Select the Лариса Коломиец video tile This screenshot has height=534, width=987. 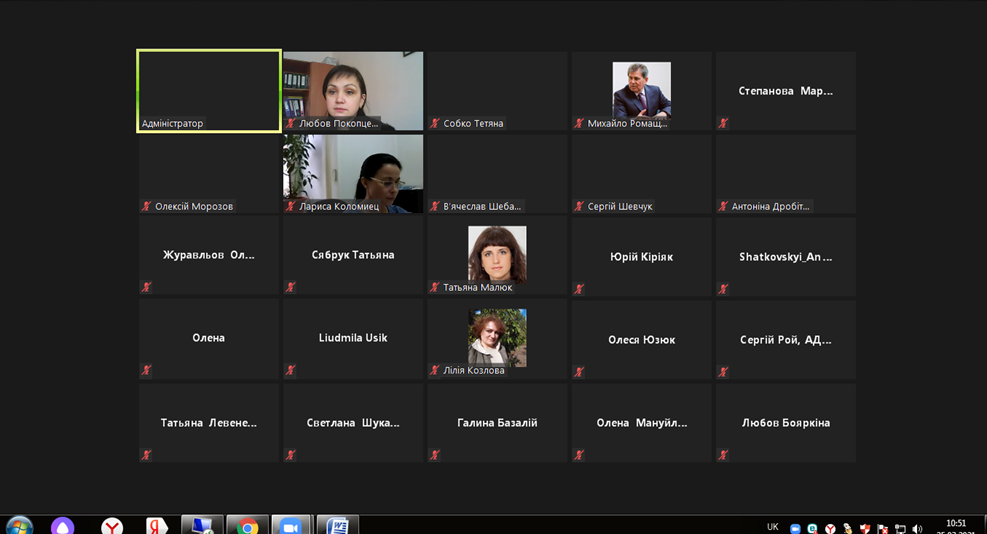tap(353, 173)
